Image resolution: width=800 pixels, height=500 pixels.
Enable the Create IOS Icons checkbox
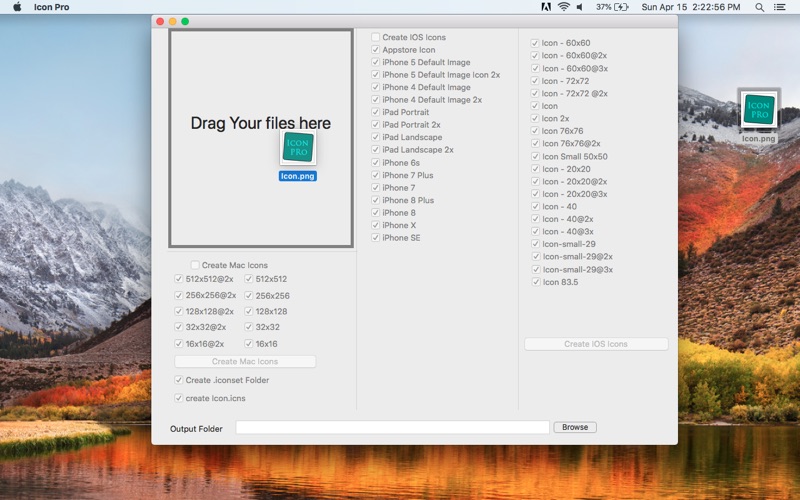click(x=376, y=37)
